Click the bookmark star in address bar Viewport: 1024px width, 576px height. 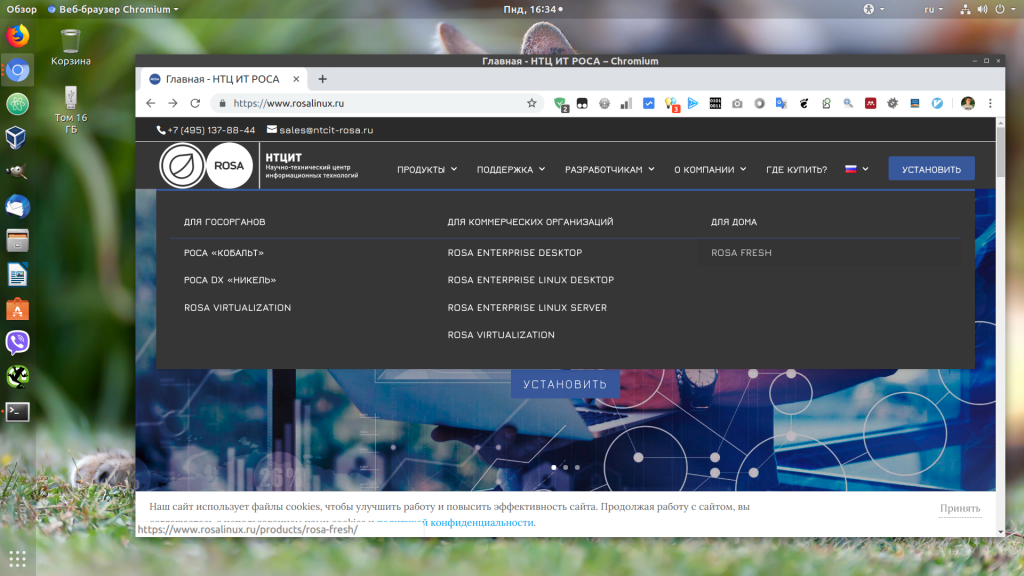click(532, 103)
